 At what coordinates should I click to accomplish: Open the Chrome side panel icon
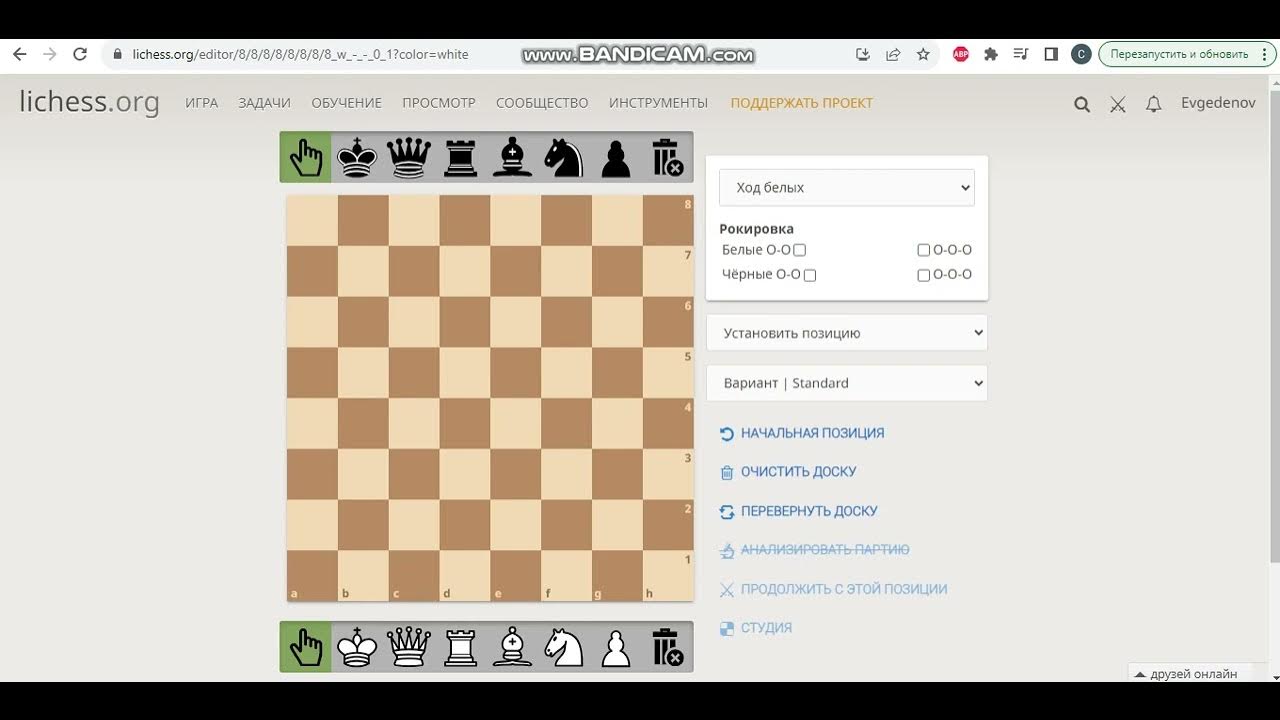pyautogui.click(x=1051, y=54)
